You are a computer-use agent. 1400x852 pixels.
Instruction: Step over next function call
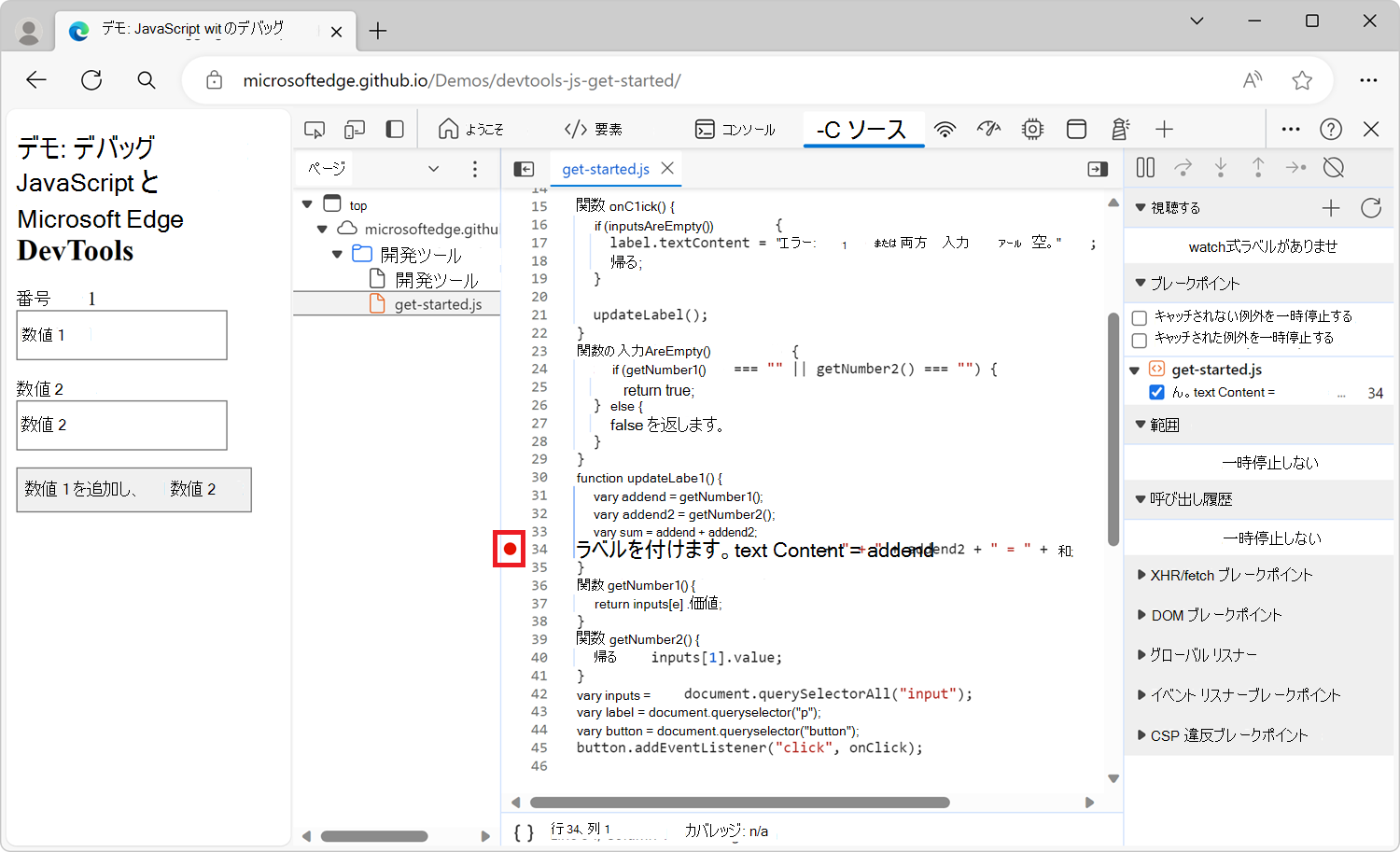pos(1183,167)
